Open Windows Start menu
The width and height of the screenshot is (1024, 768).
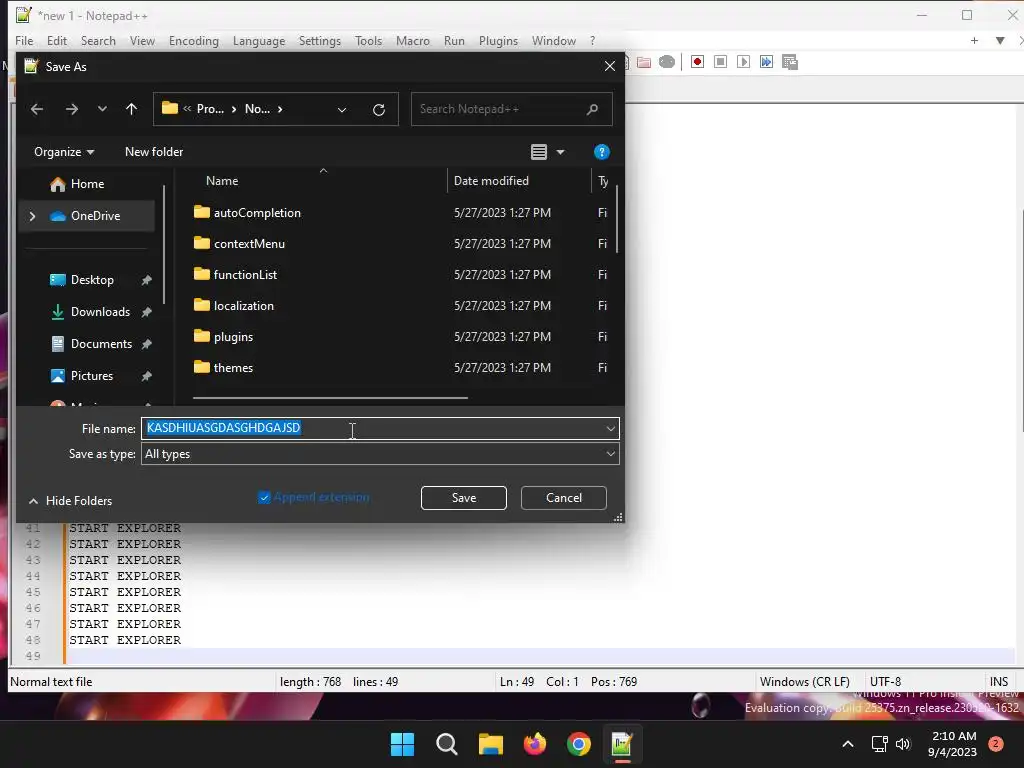click(402, 744)
